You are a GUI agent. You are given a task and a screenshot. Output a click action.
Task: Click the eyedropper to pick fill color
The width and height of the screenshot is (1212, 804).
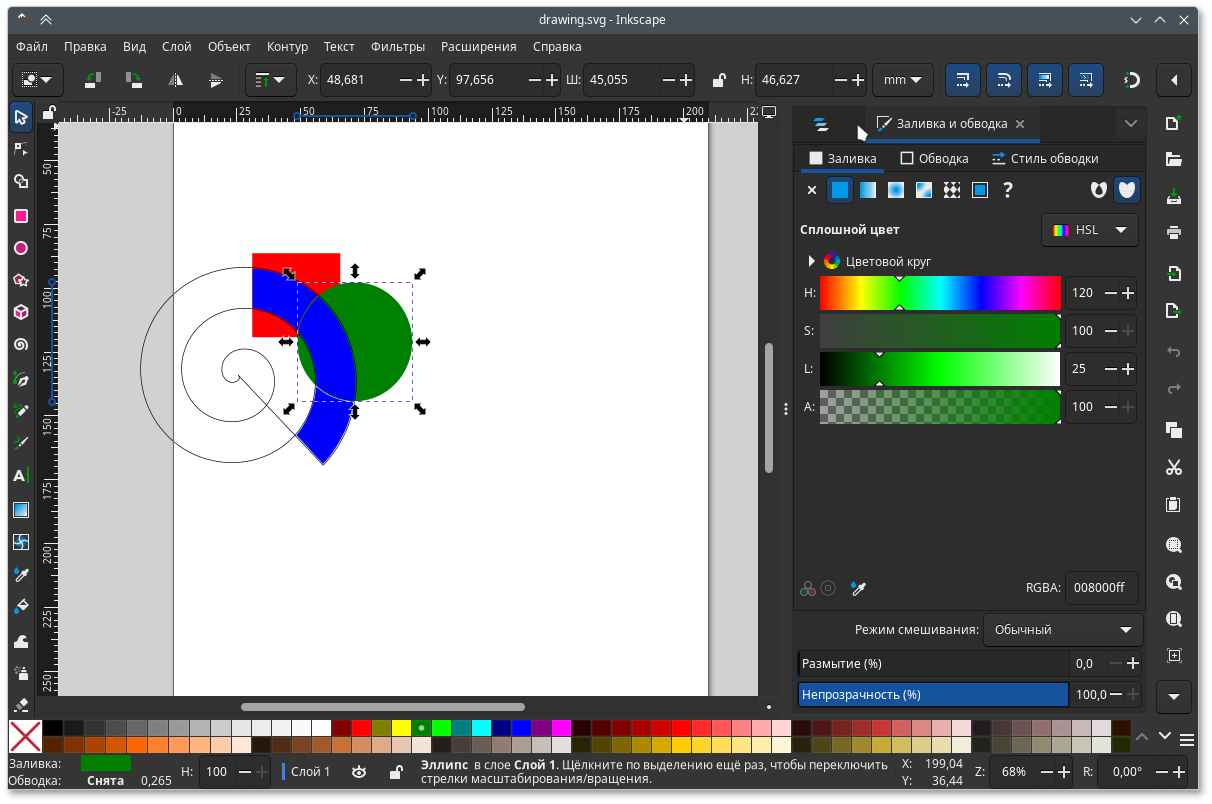click(858, 588)
